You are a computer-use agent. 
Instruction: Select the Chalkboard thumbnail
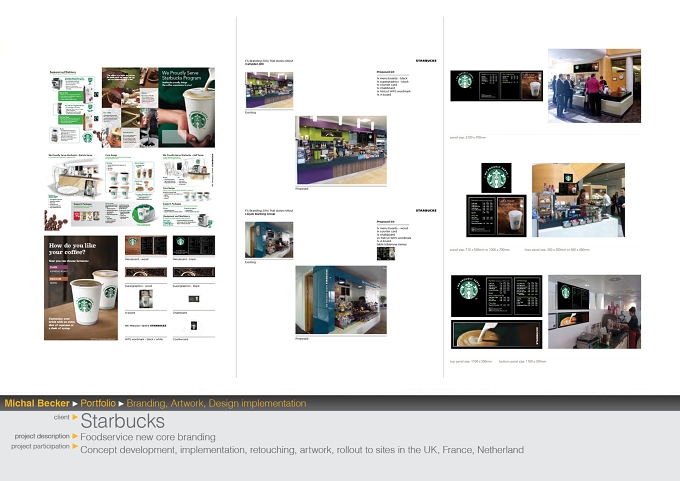(x=194, y=299)
